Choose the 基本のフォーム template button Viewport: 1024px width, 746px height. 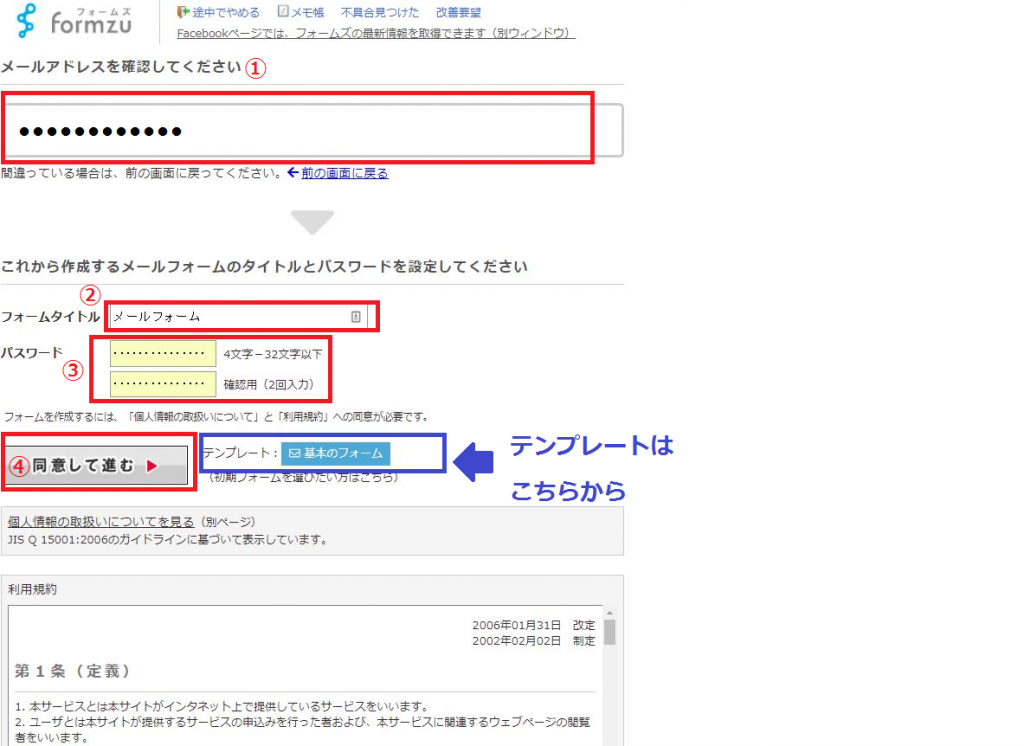click(x=335, y=453)
